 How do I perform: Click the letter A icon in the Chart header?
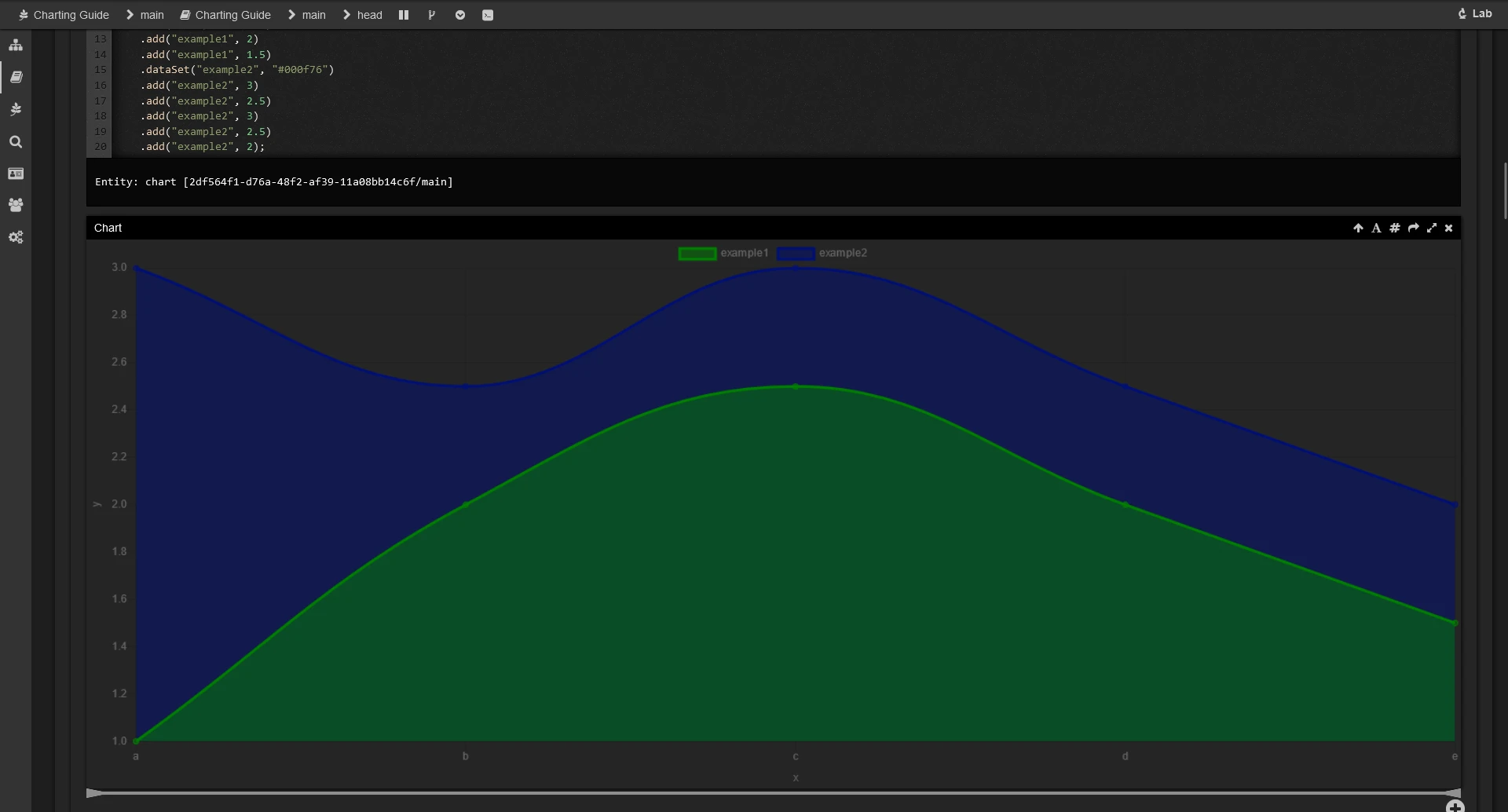click(x=1376, y=228)
